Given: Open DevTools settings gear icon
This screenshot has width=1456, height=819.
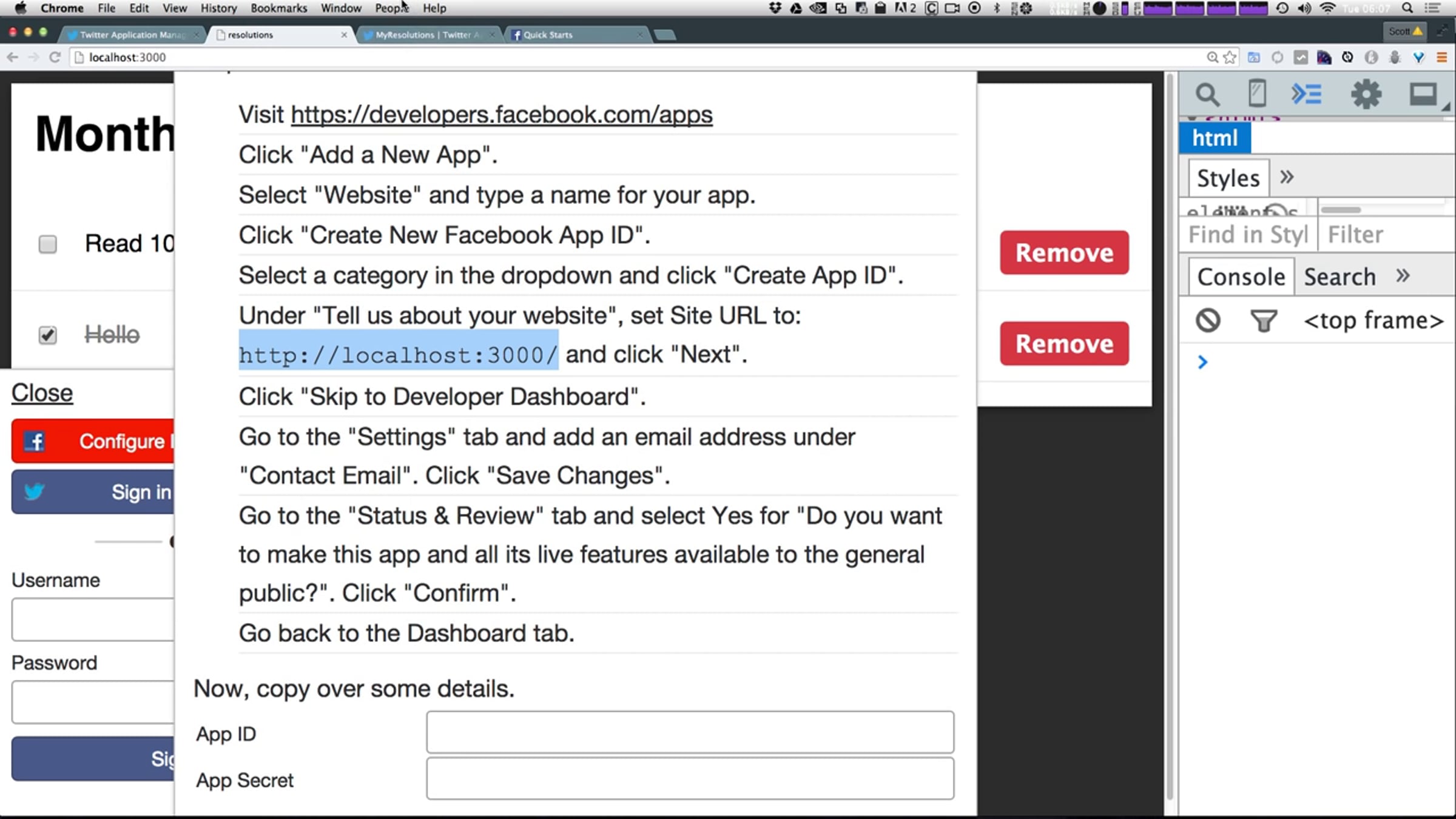Looking at the screenshot, I should [x=1366, y=95].
